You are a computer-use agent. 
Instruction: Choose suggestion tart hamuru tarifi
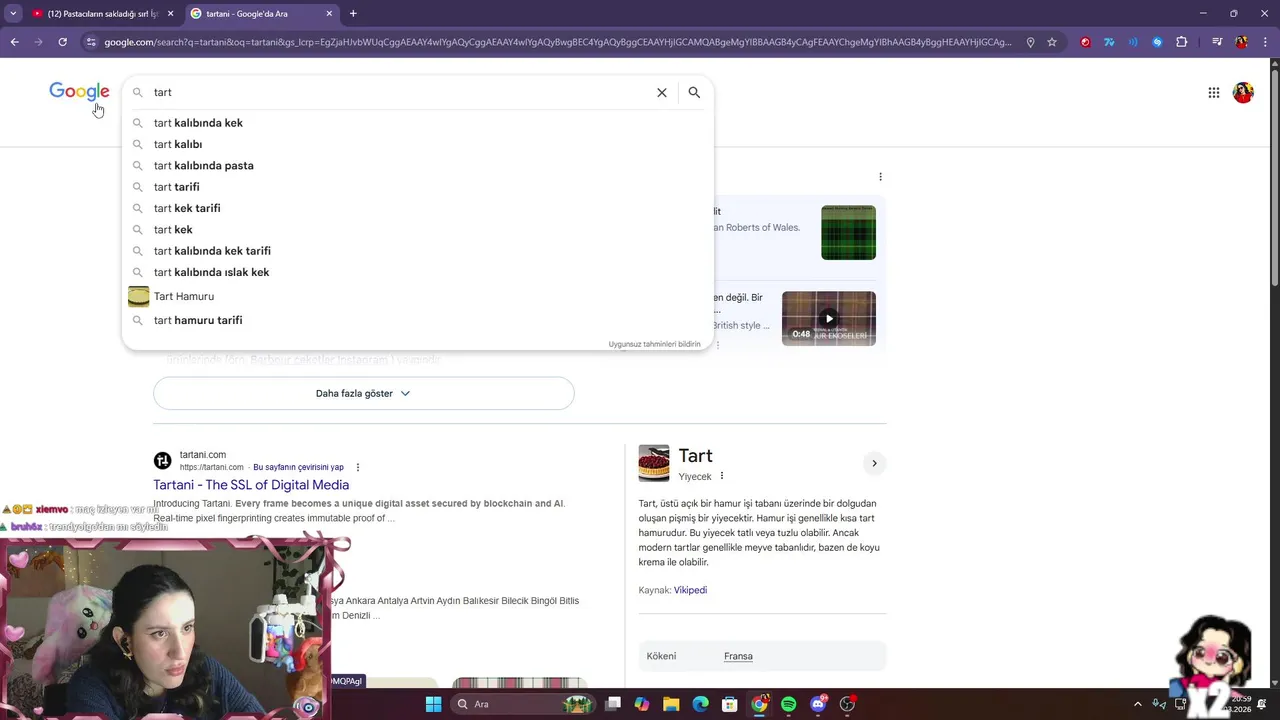(417, 320)
